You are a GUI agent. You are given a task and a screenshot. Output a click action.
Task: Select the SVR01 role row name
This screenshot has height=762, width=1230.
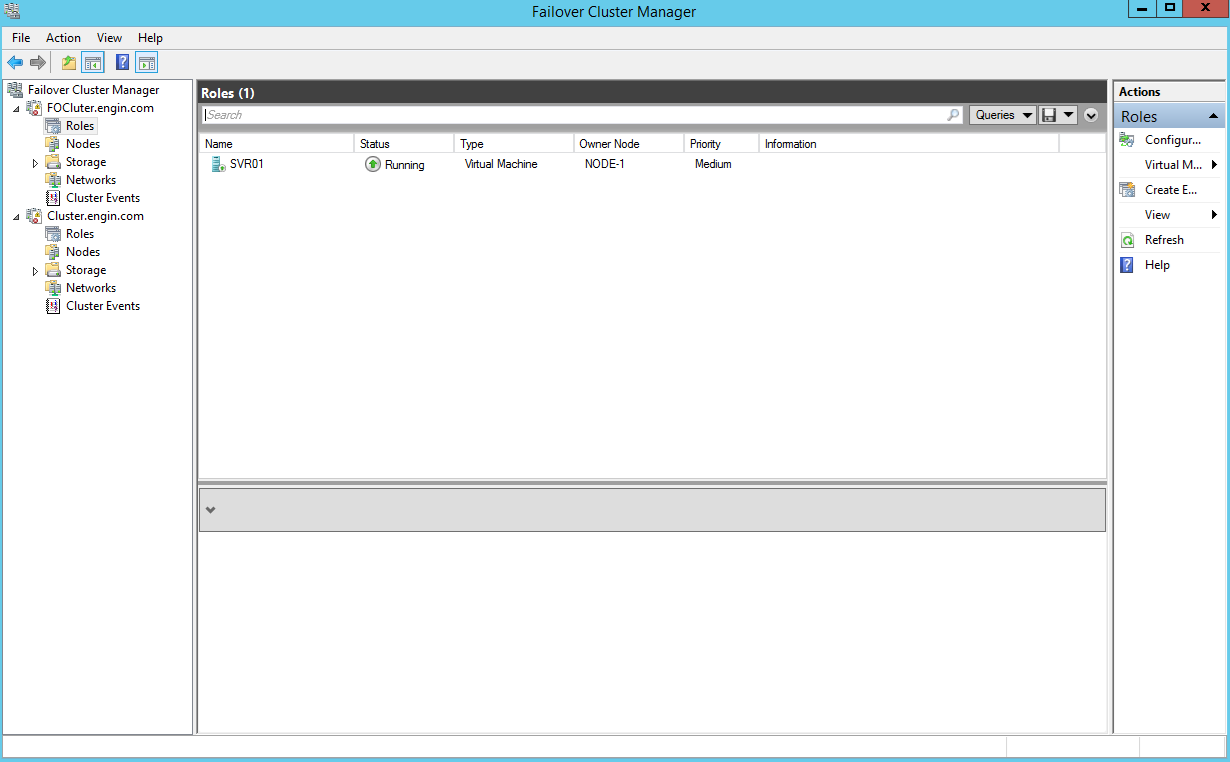(247, 164)
